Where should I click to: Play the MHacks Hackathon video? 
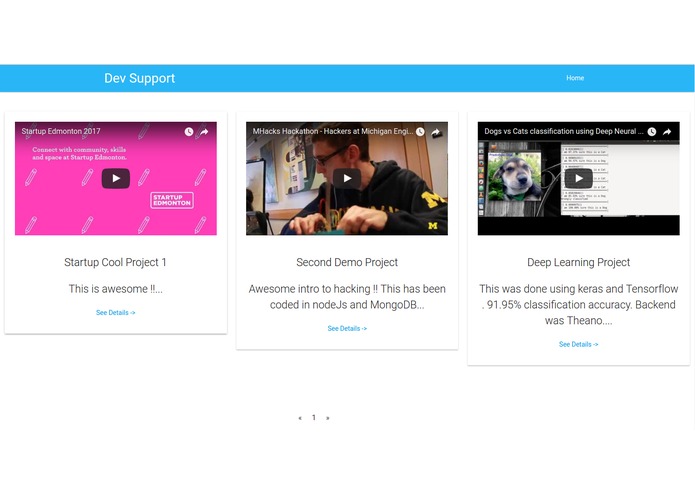[x=347, y=179]
